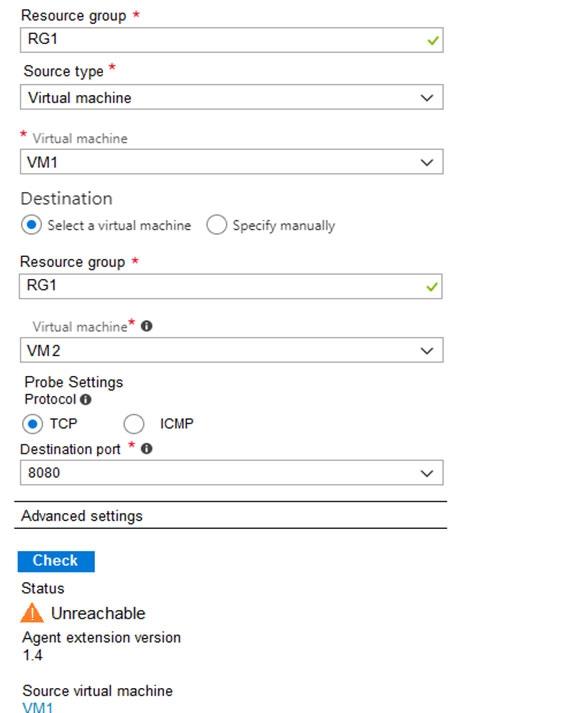The width and height of the screenshot is (585, 713).
Task: Click green checkmark in destination Resource group
Action: coord(432,287)
